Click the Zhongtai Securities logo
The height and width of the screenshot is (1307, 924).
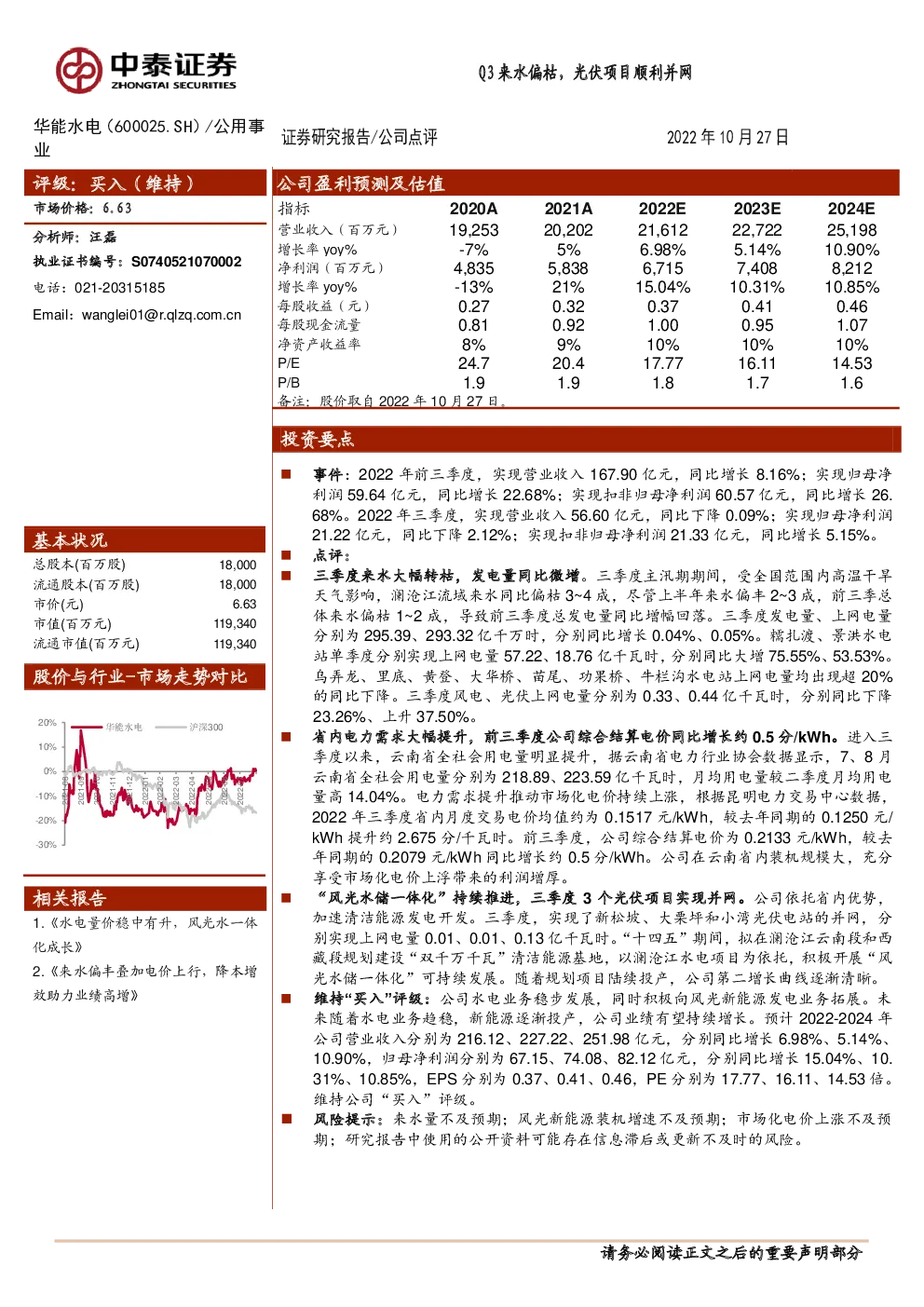[145, 70]
